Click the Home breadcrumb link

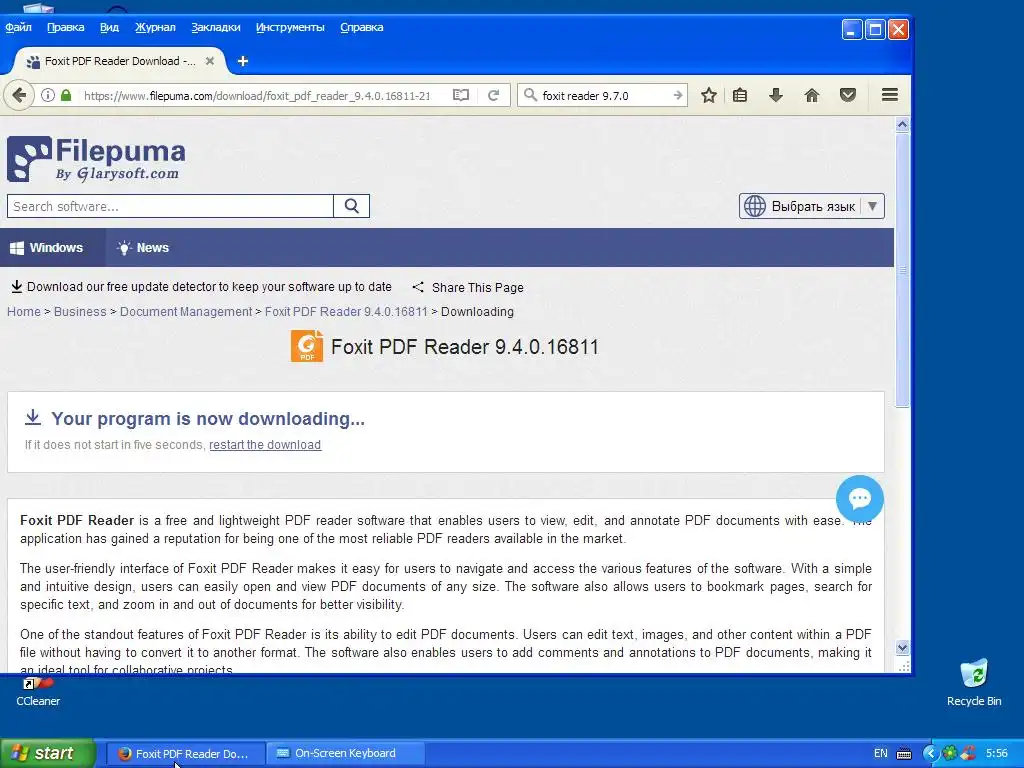coord(24,312)
